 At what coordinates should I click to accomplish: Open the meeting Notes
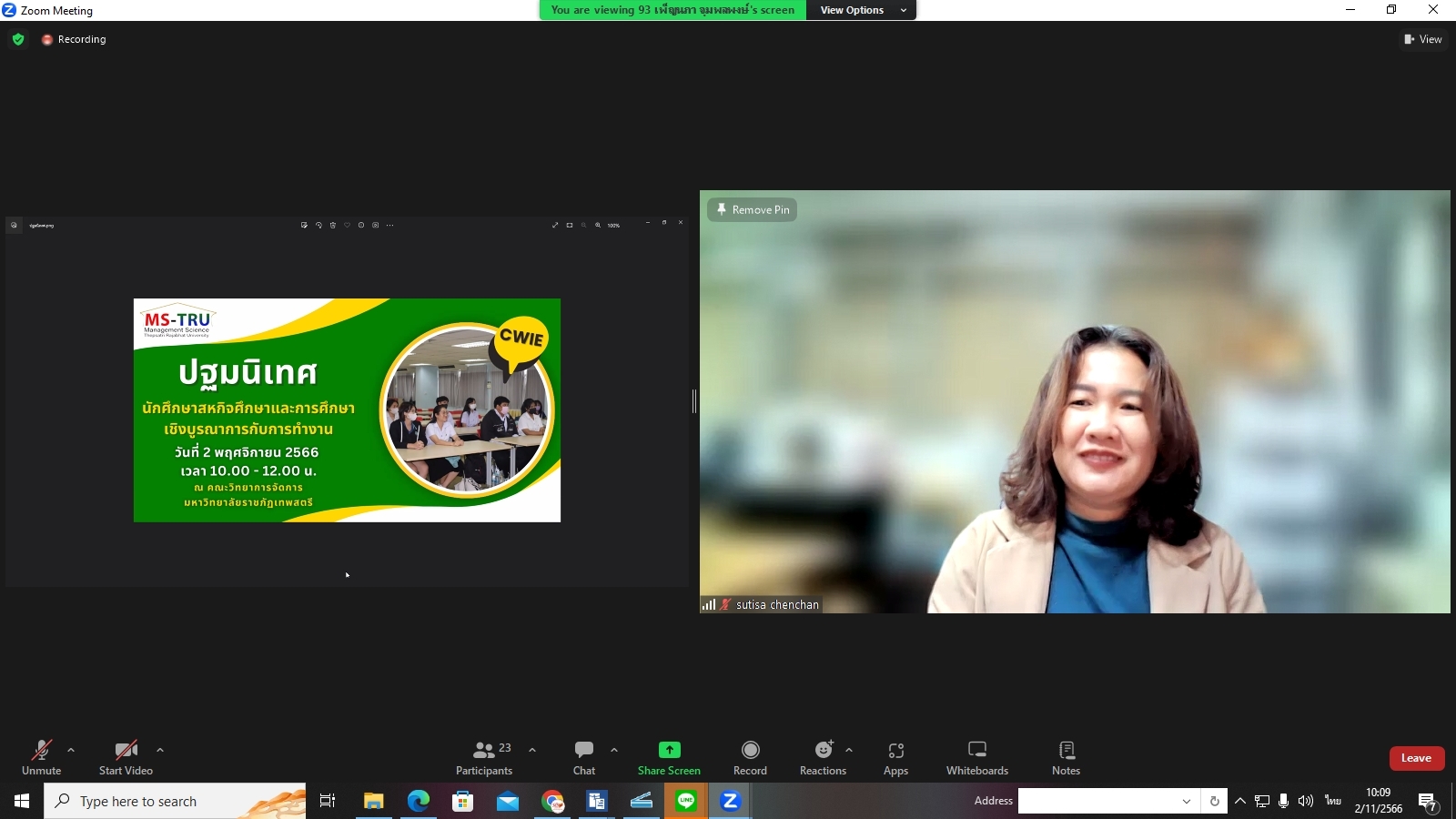coord(1066,757)
